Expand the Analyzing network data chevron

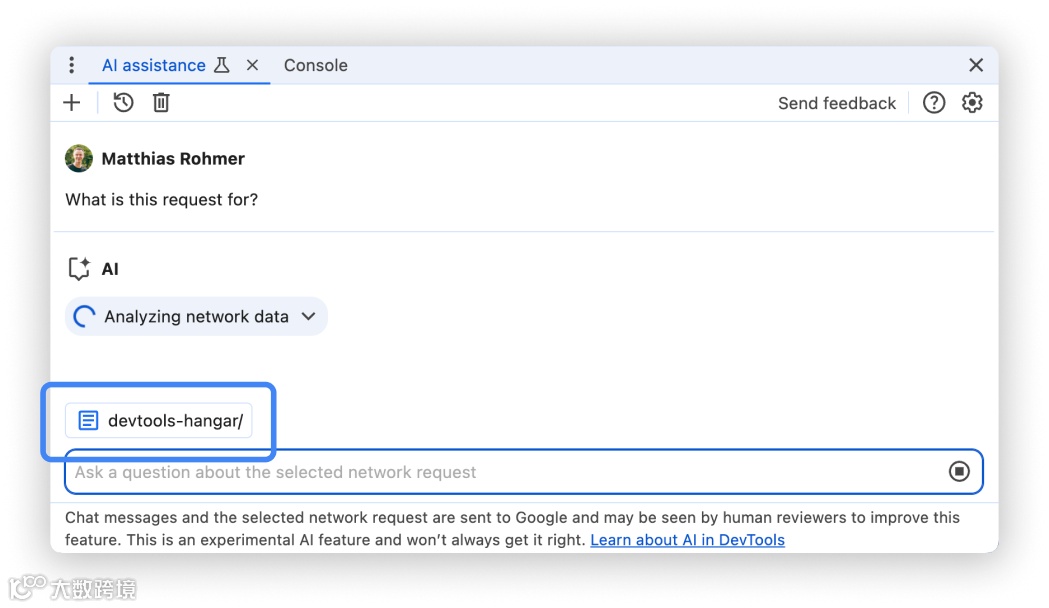(x=308, y=316)
